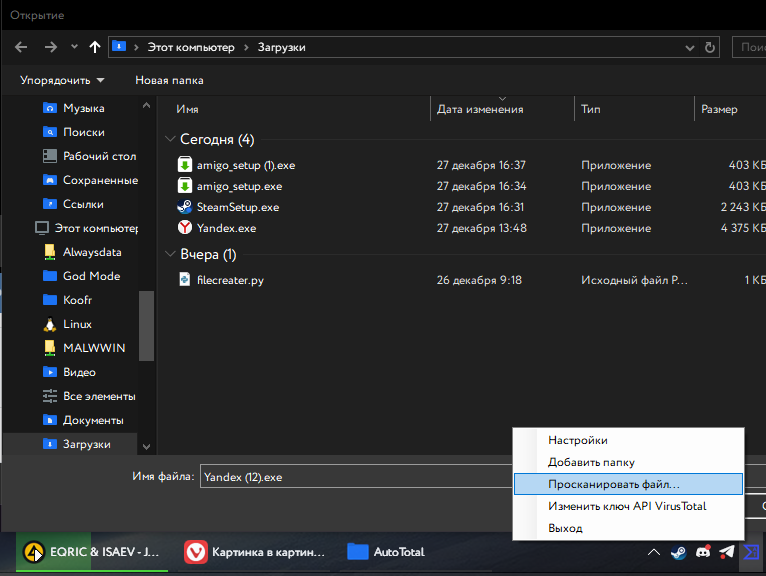This screenshot has height=576, width=766.
Task: Open recent locations dropdown arrow
Action: (x=74, y=47)
